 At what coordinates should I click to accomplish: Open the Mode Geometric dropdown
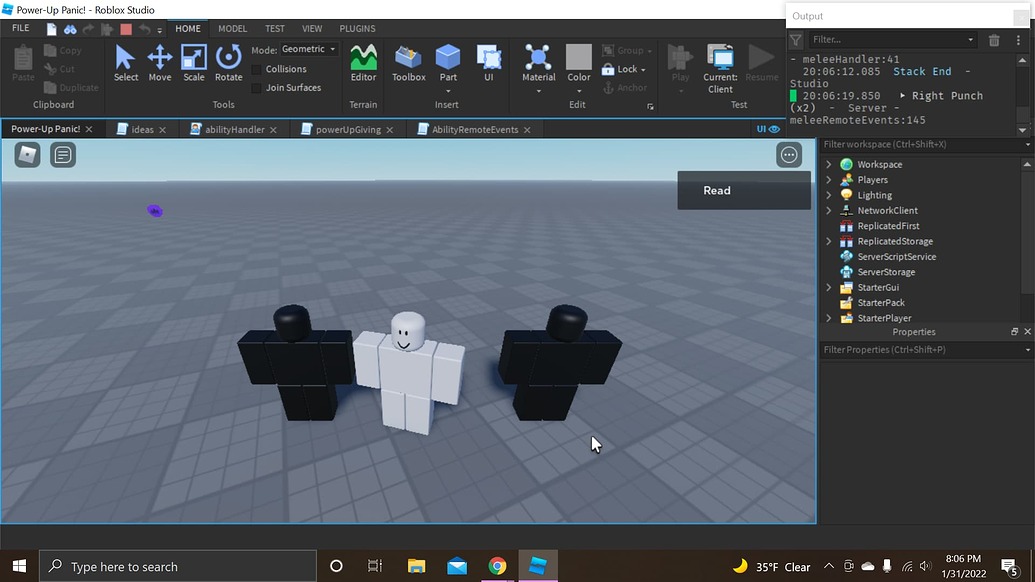(308, 48)
